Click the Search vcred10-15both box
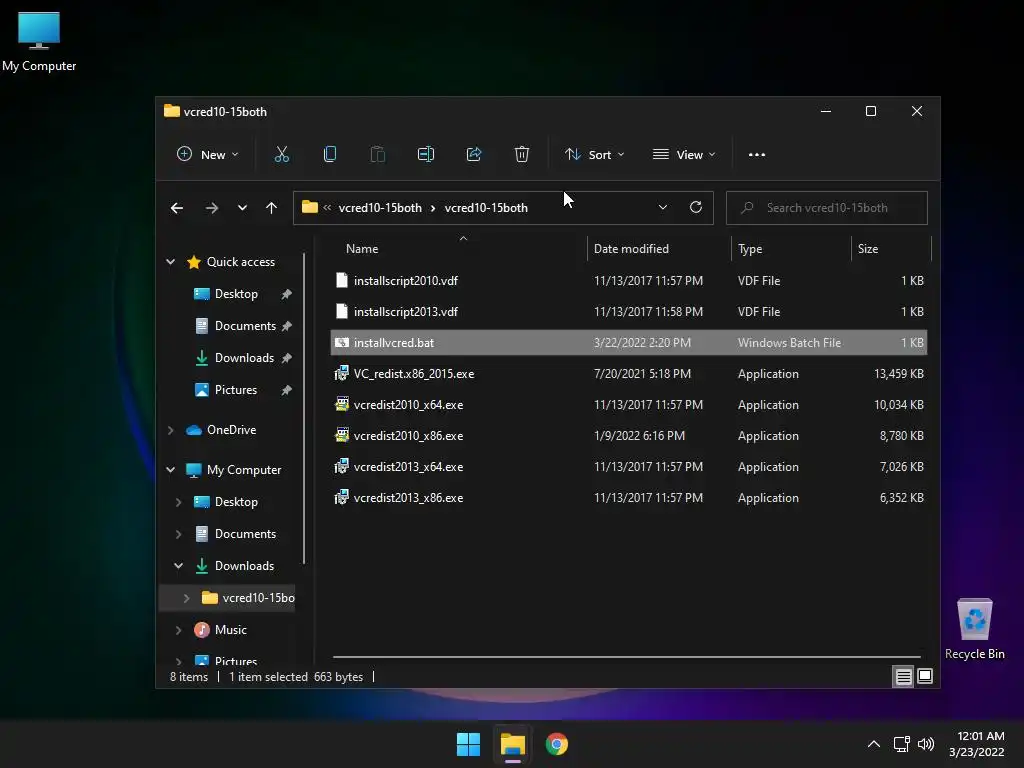 click(826, 208)
